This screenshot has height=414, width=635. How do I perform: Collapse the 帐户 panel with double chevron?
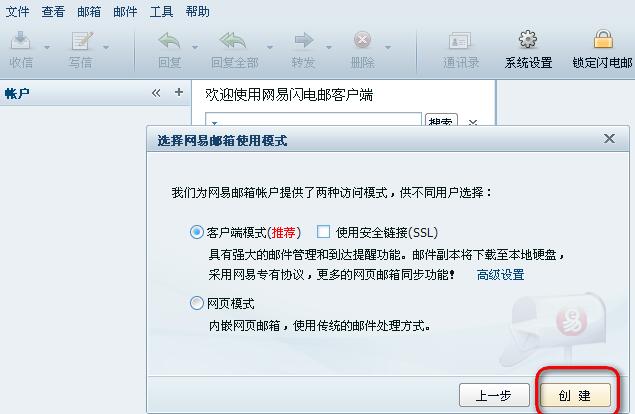point(156,93)
